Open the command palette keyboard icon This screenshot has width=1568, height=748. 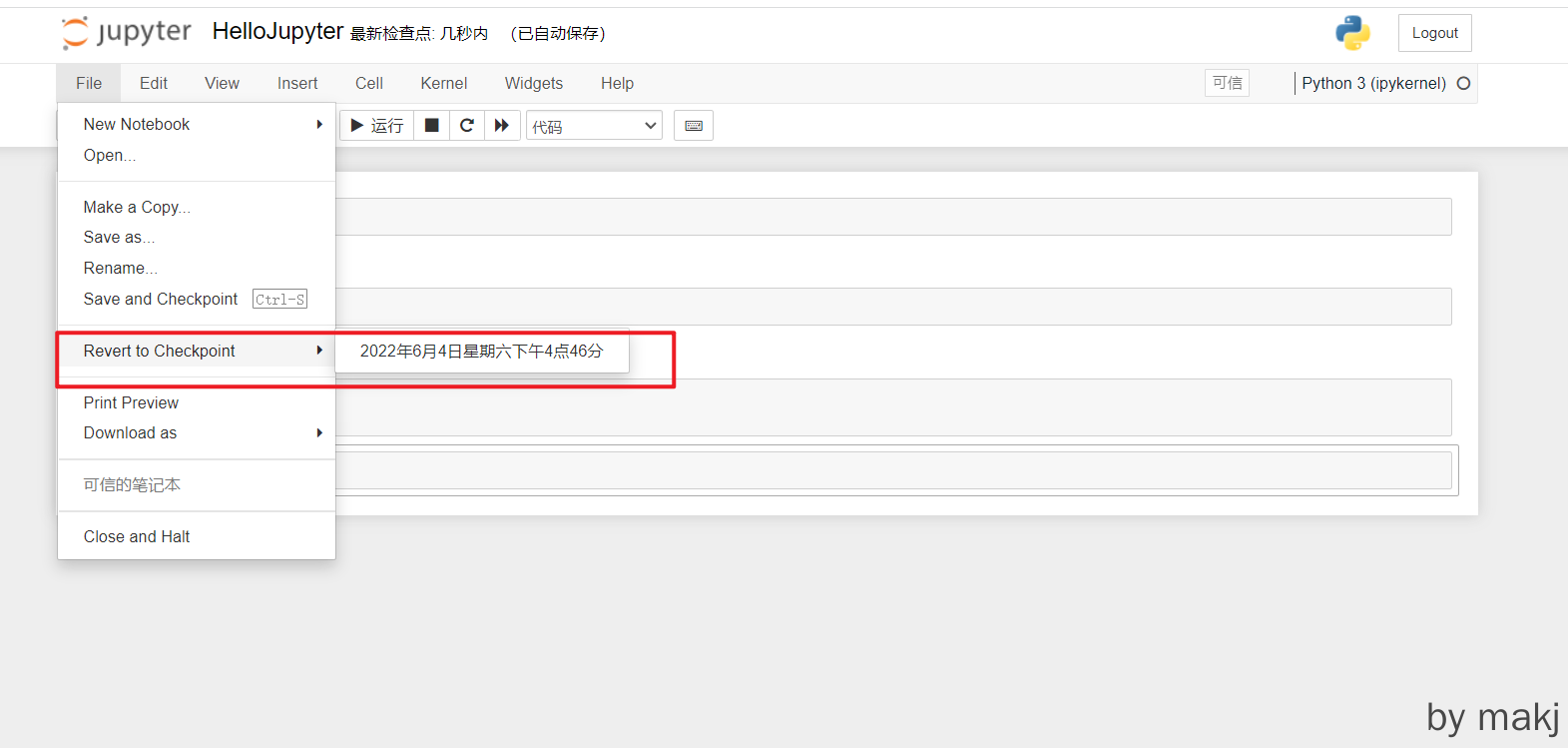click(x=693, y=126)
